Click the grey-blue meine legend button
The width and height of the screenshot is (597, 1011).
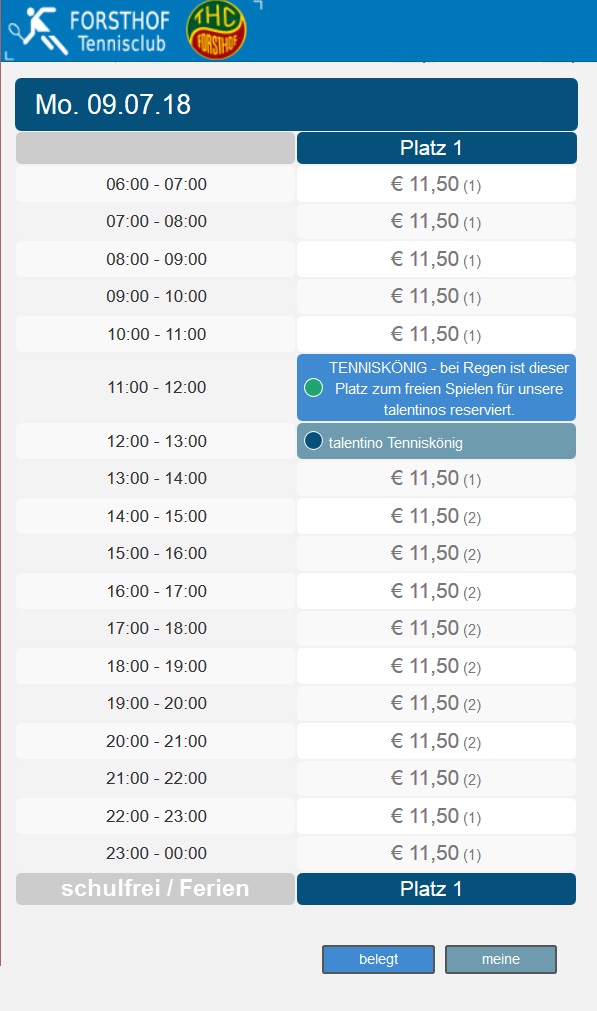coord(501,959)
